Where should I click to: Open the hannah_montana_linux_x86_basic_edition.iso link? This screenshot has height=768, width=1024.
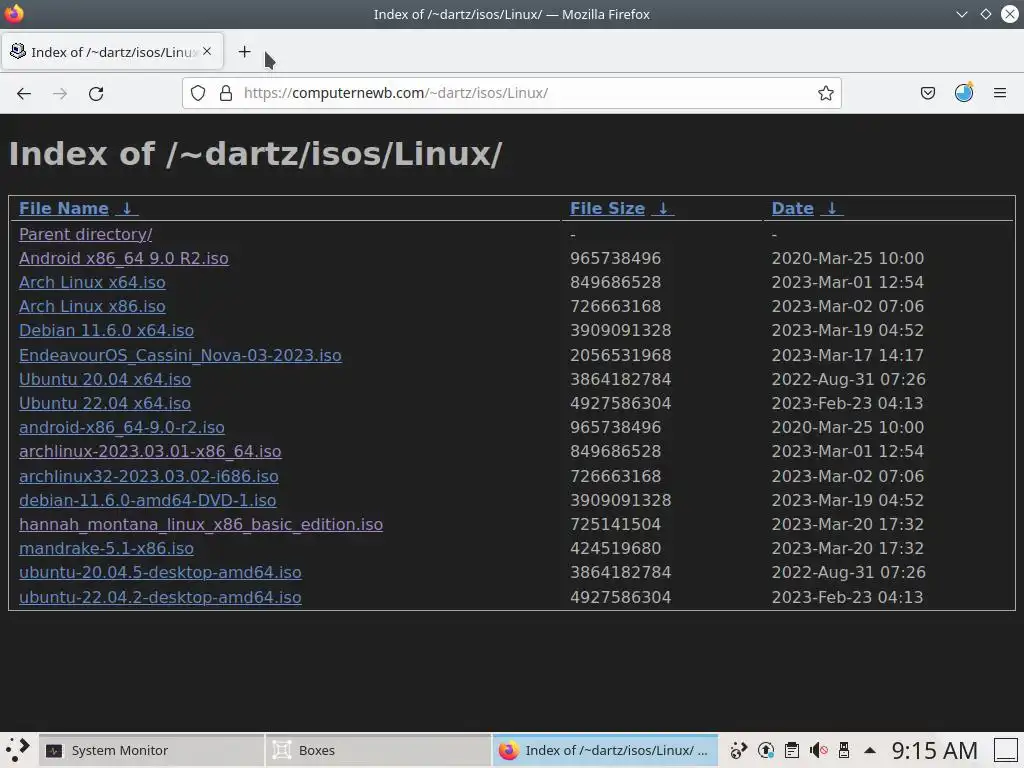(201, 525)
